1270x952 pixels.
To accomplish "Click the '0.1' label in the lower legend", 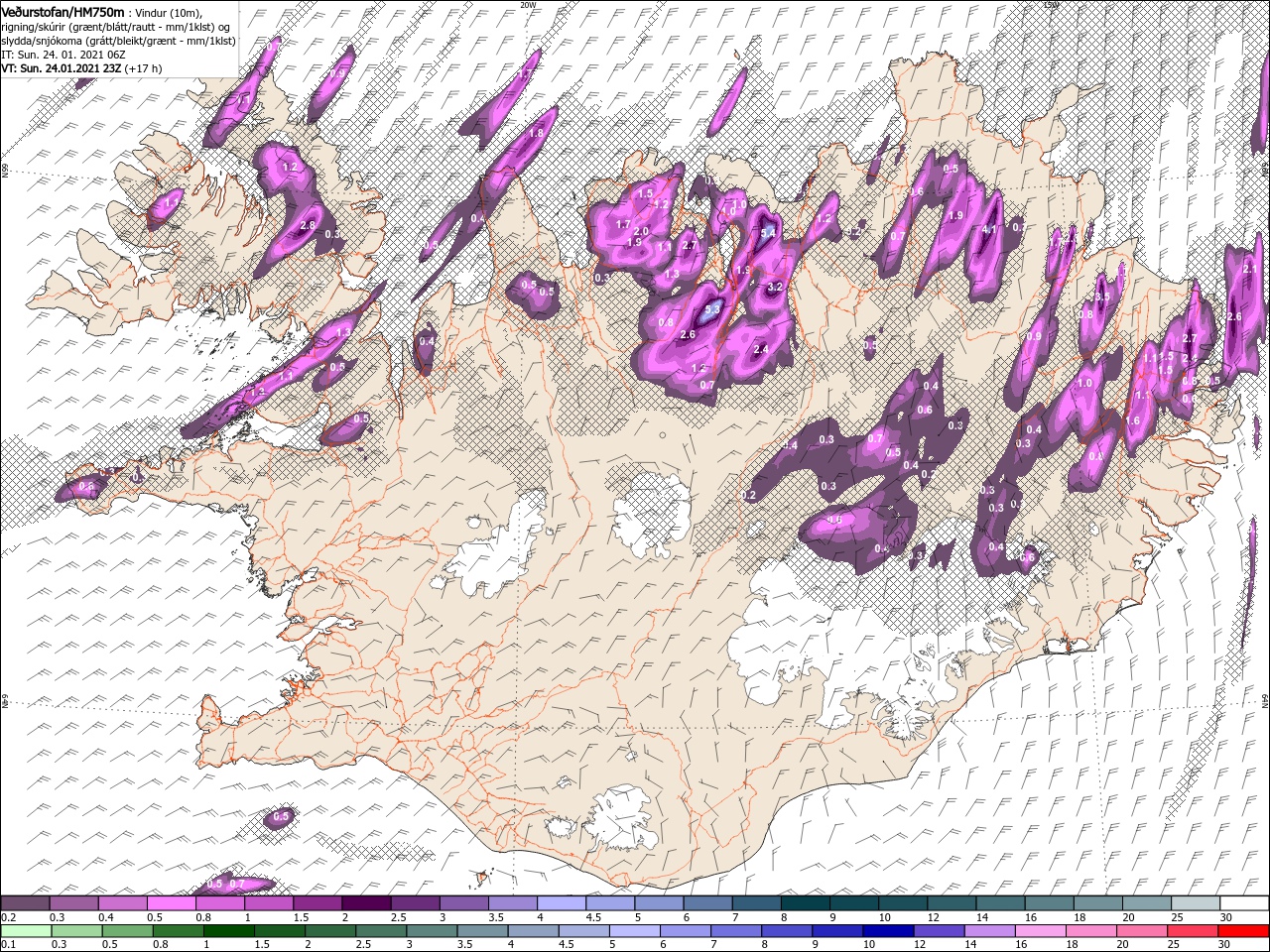I will click(9, 945).
